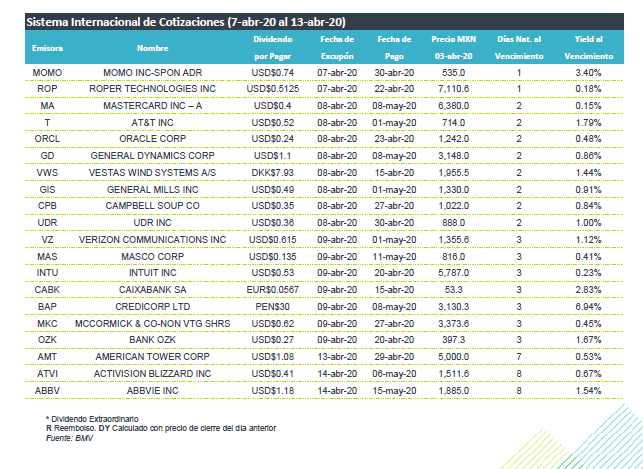Click the 'Fuente: BMV' source note

tap(69, 438)
